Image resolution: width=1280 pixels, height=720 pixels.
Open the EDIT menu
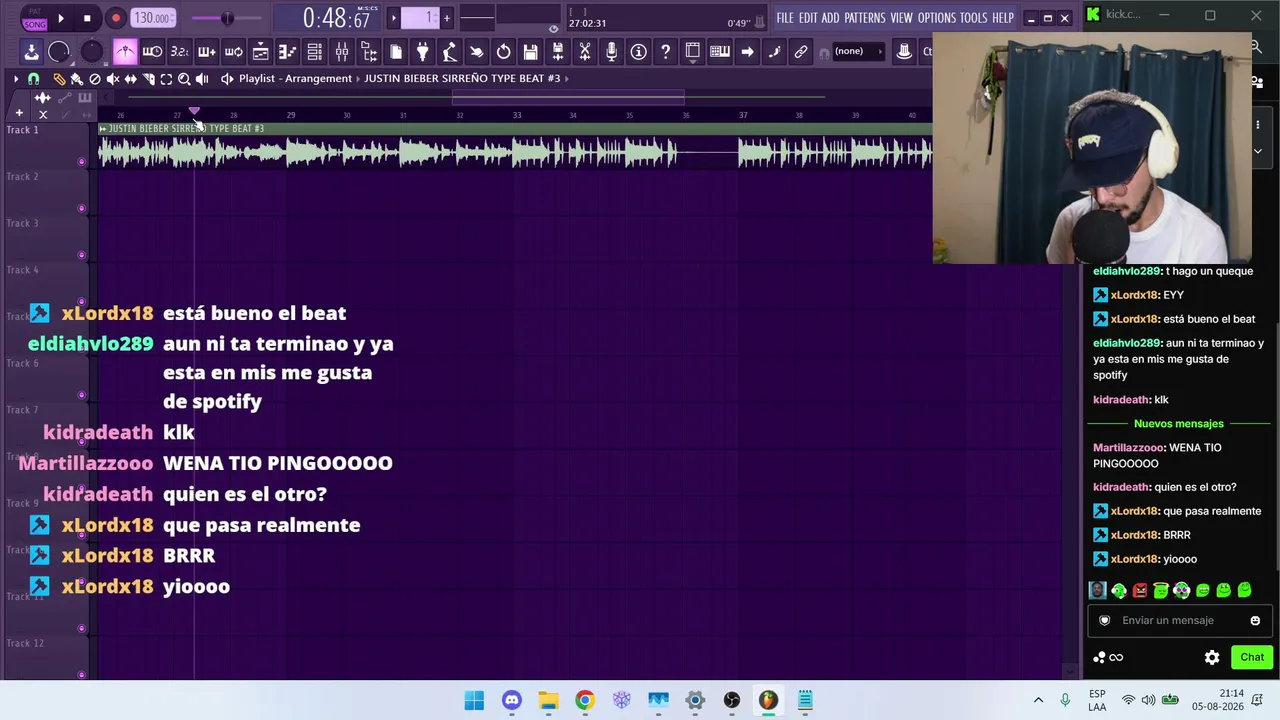[x=808, y=18]
